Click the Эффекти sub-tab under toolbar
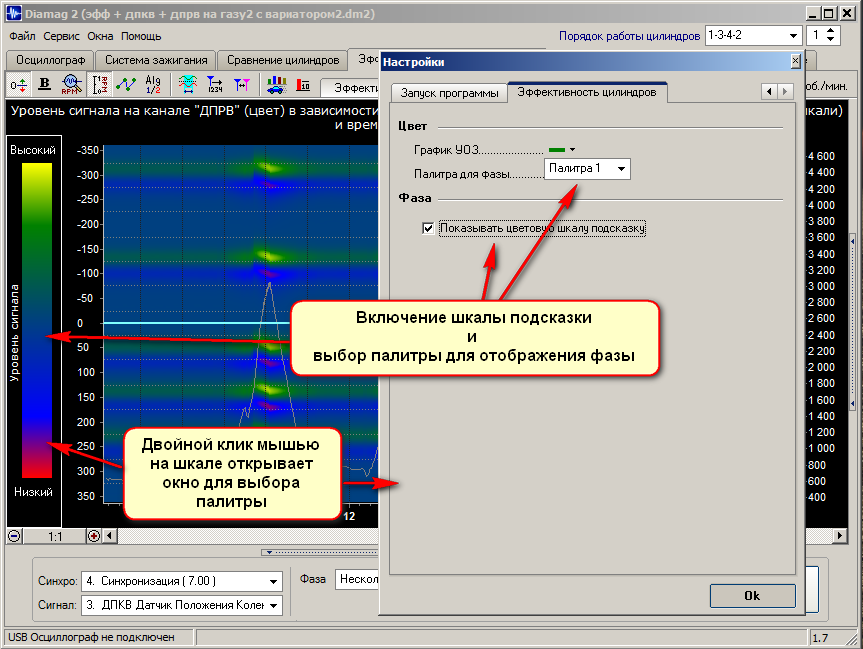The width and height of the screenshot is (863, 649). tap(352, 88)
